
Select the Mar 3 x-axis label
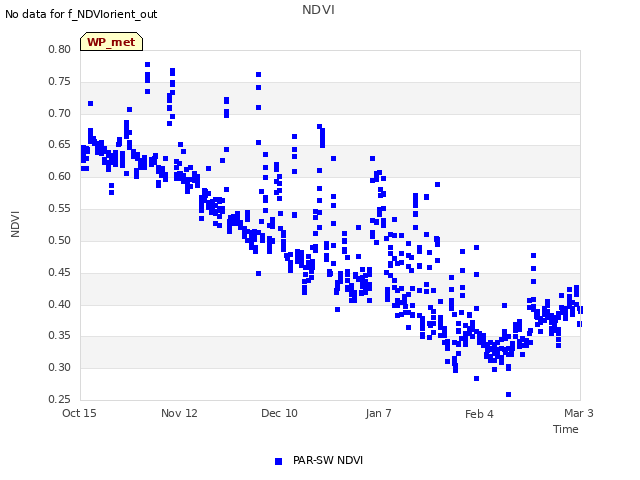tap(579, 413)
